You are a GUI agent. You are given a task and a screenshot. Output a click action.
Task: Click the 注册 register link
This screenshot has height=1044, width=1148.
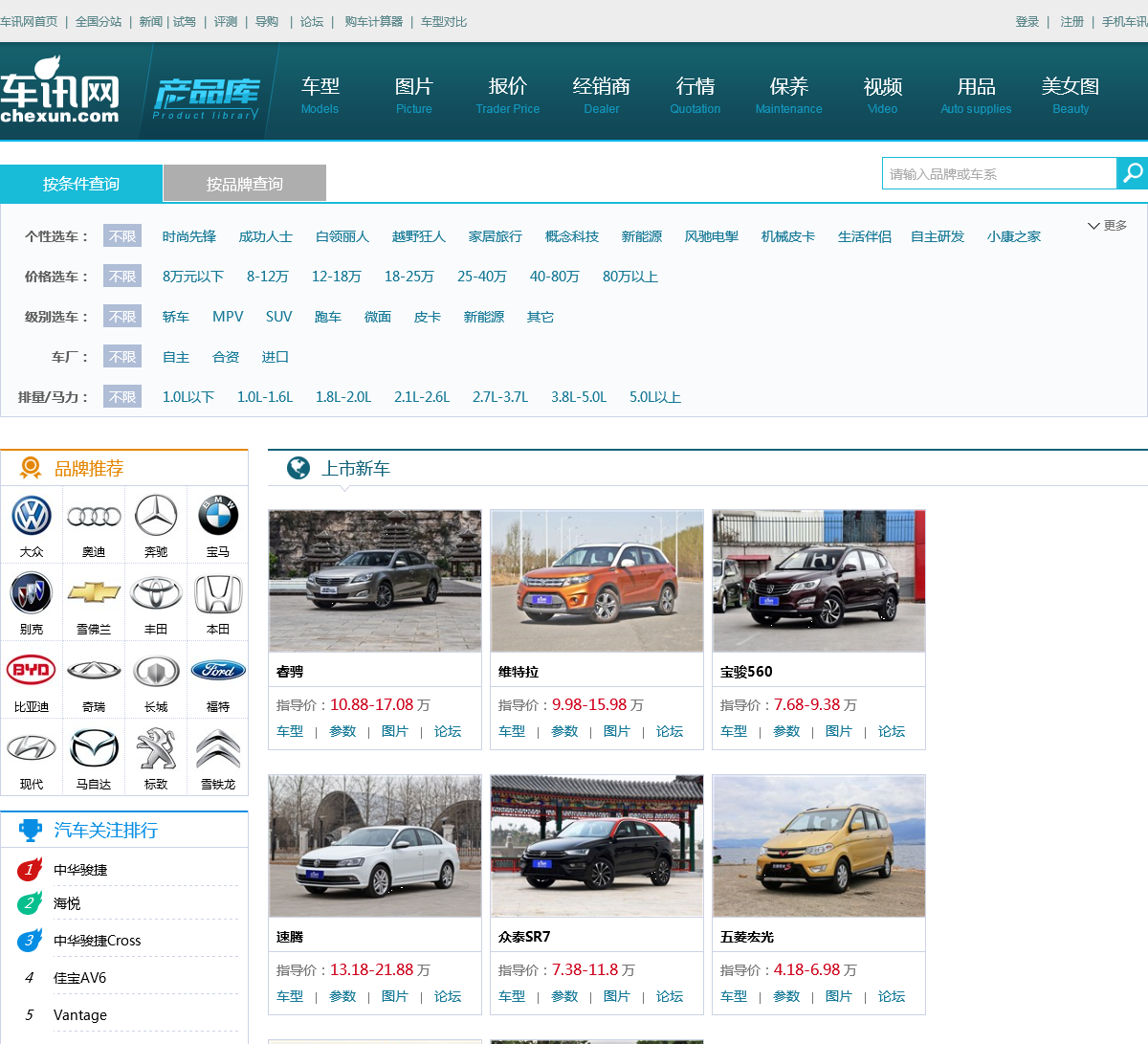click(1072, 21)
